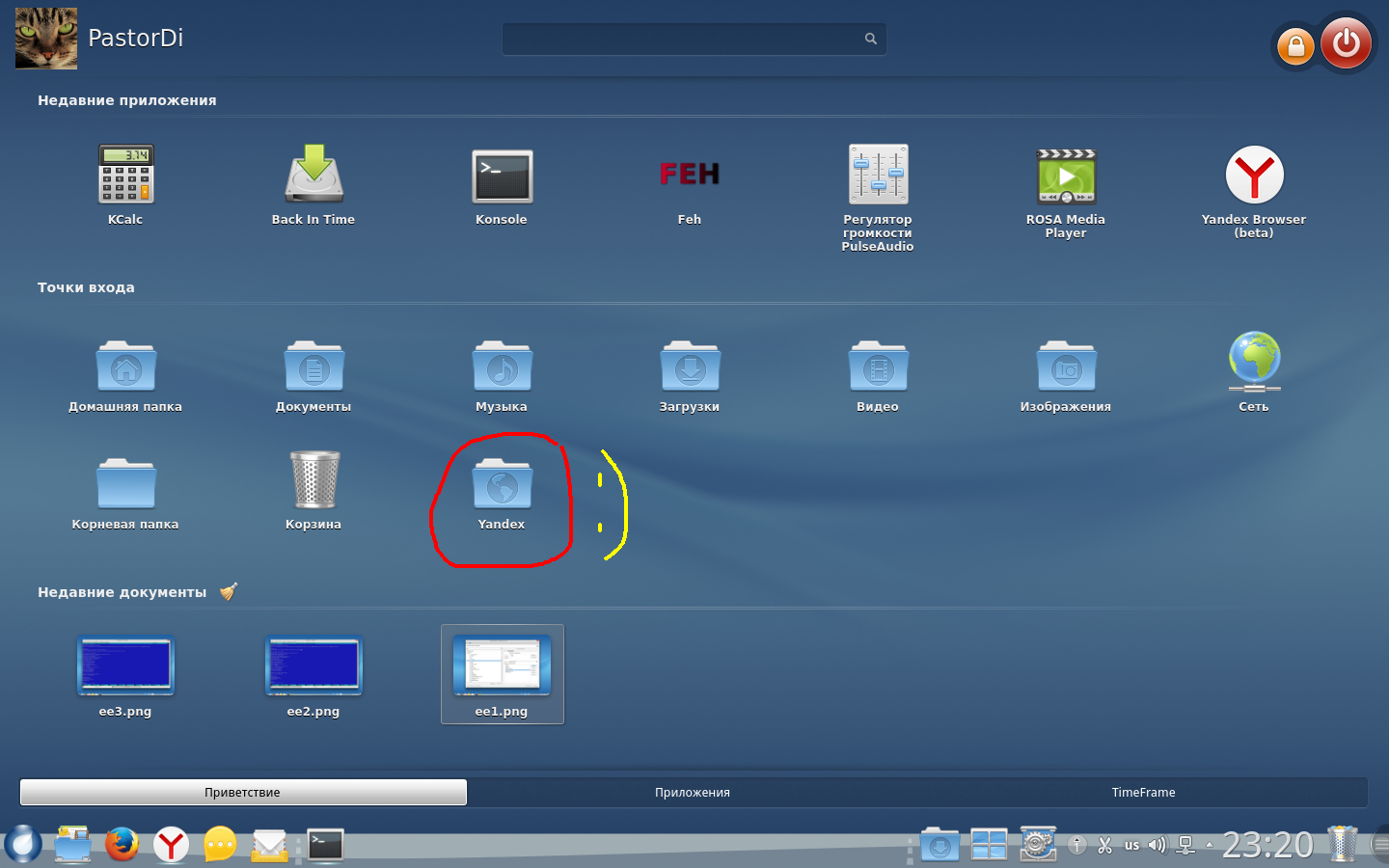Click the search magnifier icon
The width and height of the screenshot is (1389, 868).
pos(871,39)
